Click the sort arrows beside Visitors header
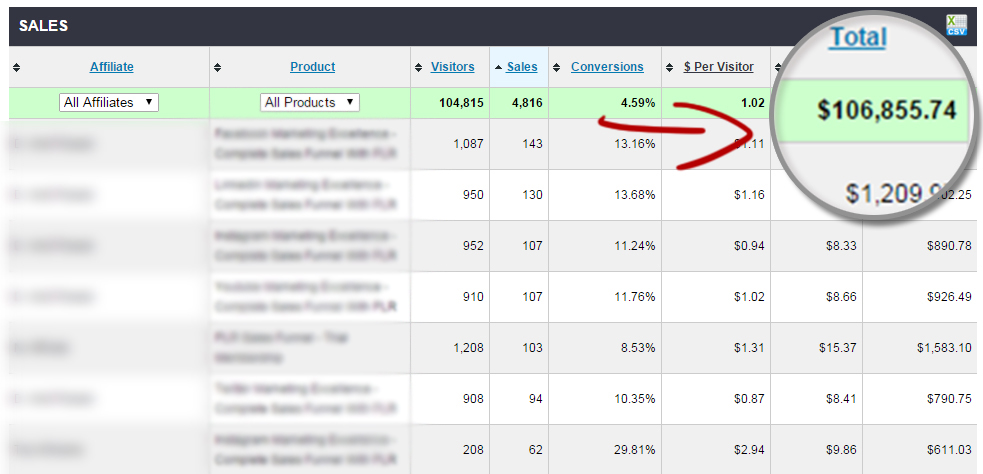The height and width of the screenshot is (474, 983). 419,68
